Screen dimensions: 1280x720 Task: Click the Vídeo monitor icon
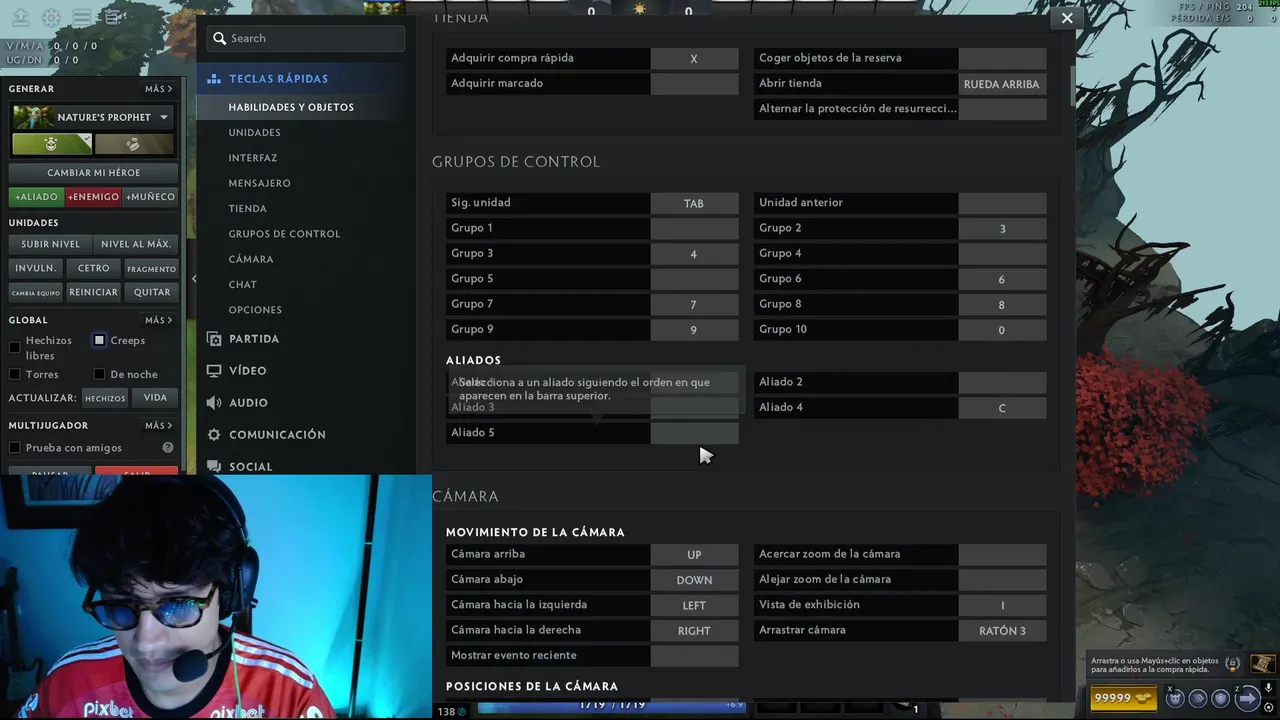point(213,371)
